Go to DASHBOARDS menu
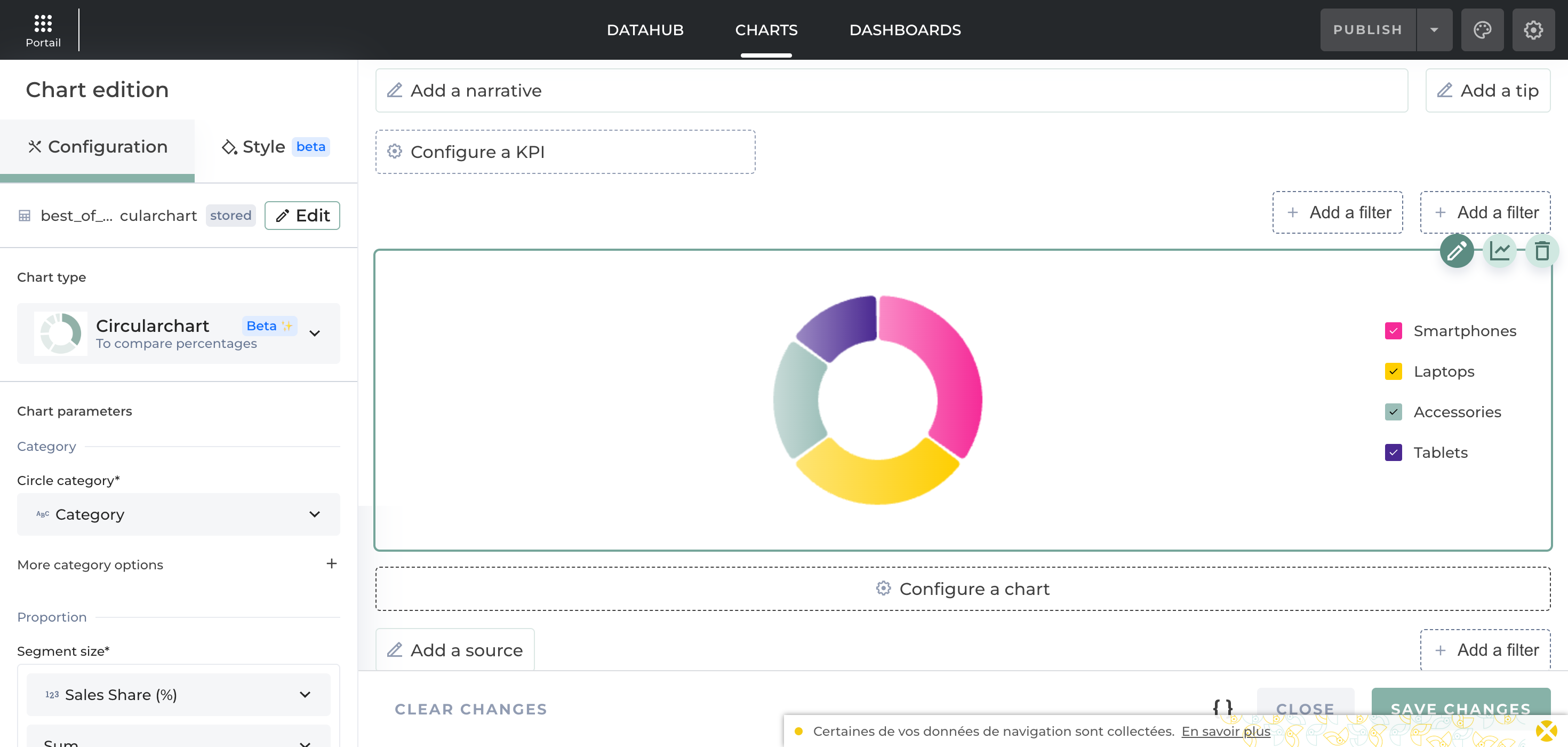 (x=905, y=30)
